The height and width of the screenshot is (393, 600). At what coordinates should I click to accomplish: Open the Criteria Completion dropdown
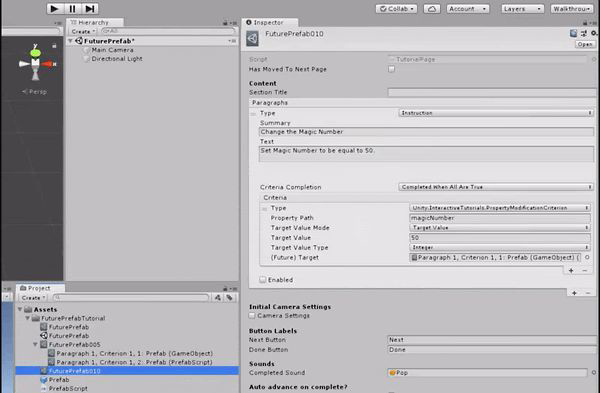click(x=496, y=187)
